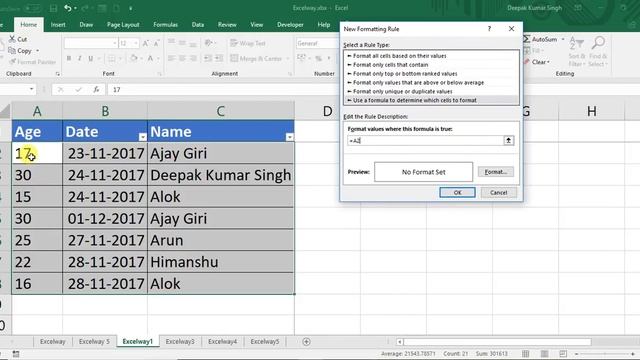Open Find & Select magnifier tool
640x360 pixels.
tap(598, 51)
